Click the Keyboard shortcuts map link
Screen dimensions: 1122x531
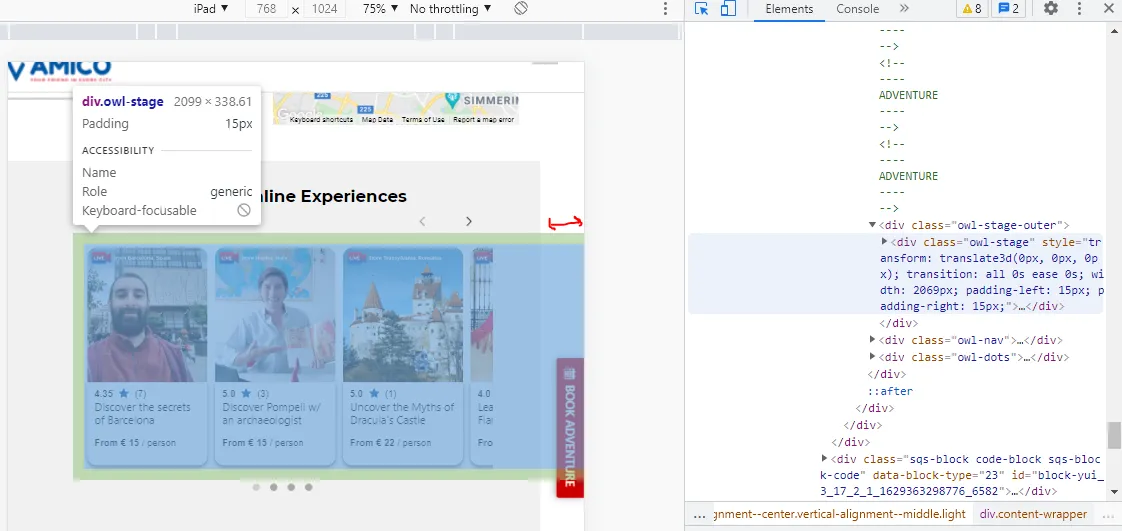[x=321, y=120]
